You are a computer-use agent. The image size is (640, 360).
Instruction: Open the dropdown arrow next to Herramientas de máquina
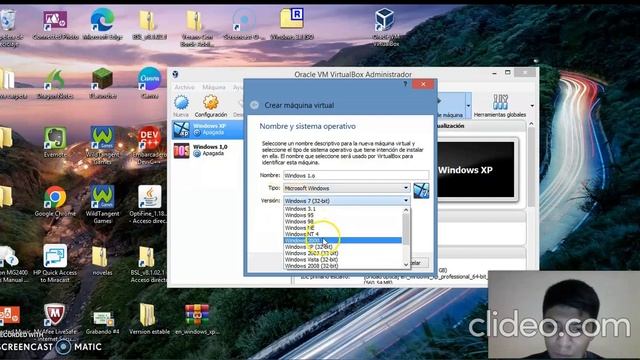point(468,106)
